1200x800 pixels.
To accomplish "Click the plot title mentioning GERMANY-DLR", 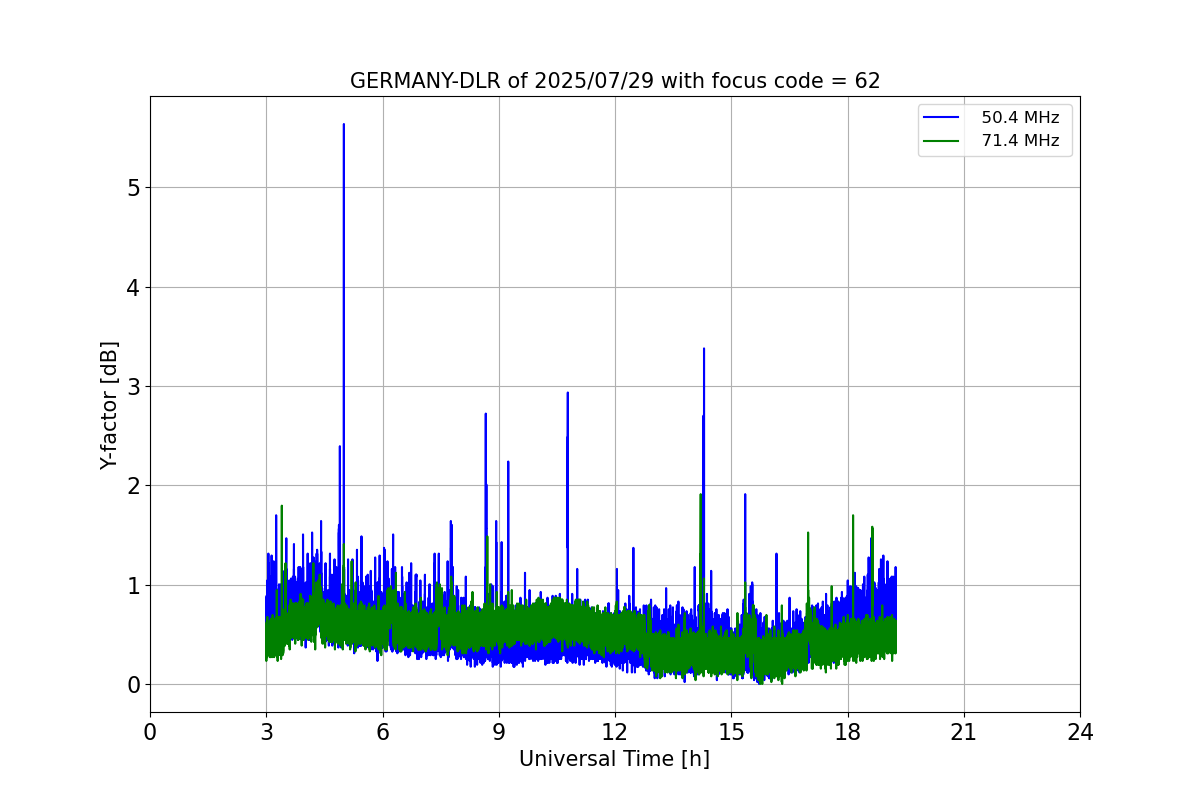I will [x=615, y=81].
